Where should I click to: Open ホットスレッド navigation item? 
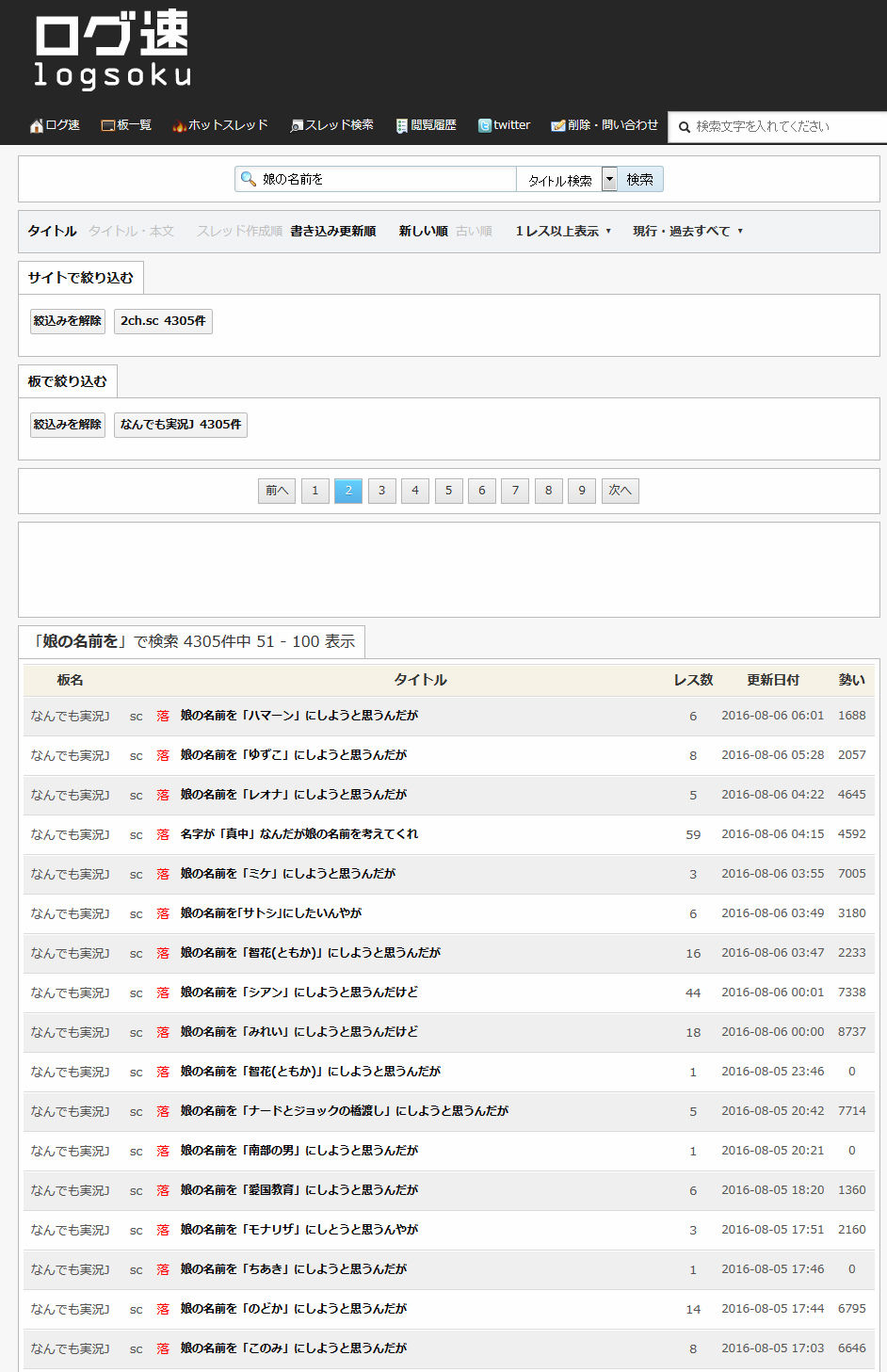pyautogui.click(x=228, y=125)
